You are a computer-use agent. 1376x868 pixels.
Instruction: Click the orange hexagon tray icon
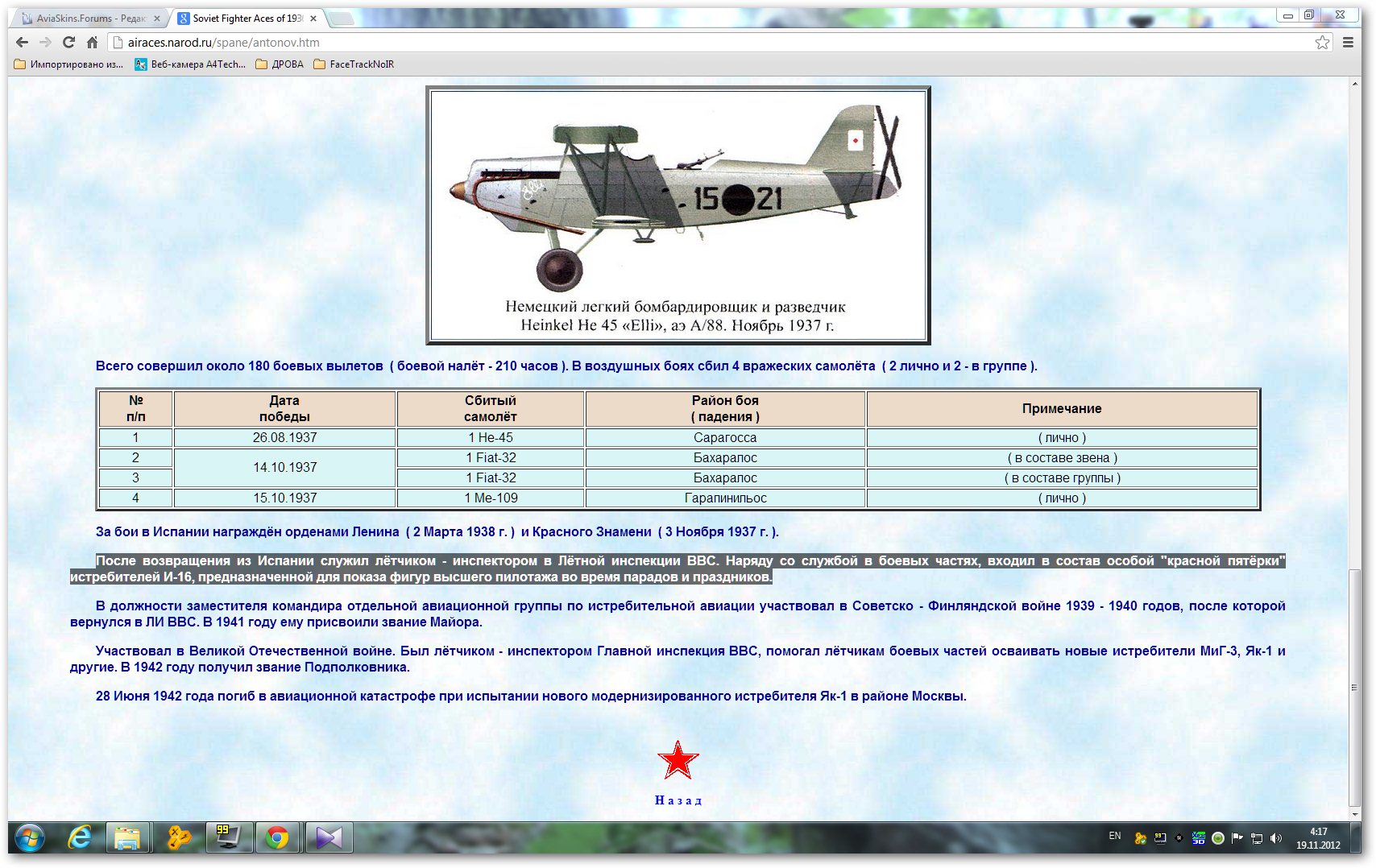tap(1140, 838)
